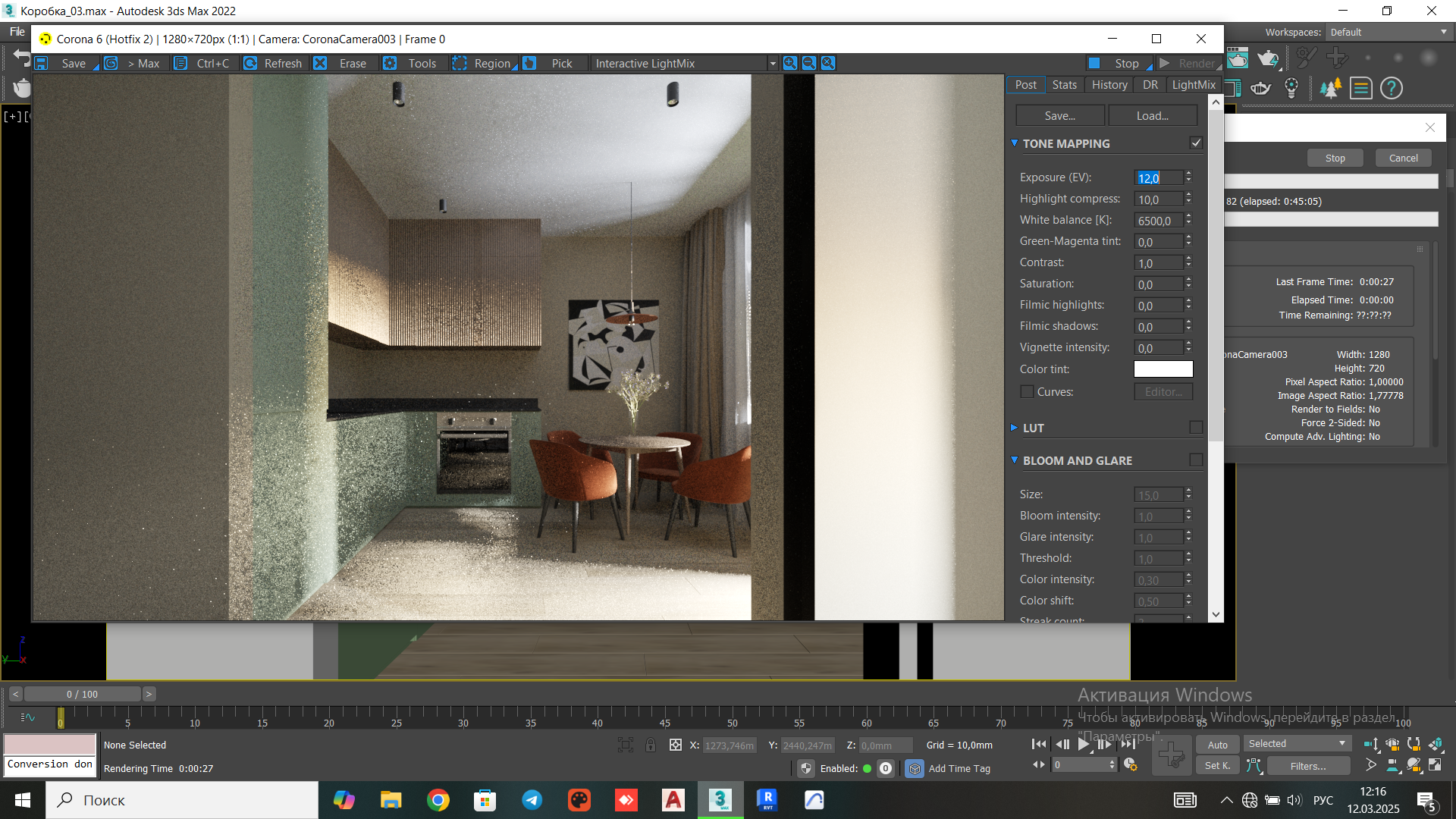Open the Workspaces Default dropdown
Image resolution: width=1456 pixels, height=819 pixels.
click(1389, 33)
